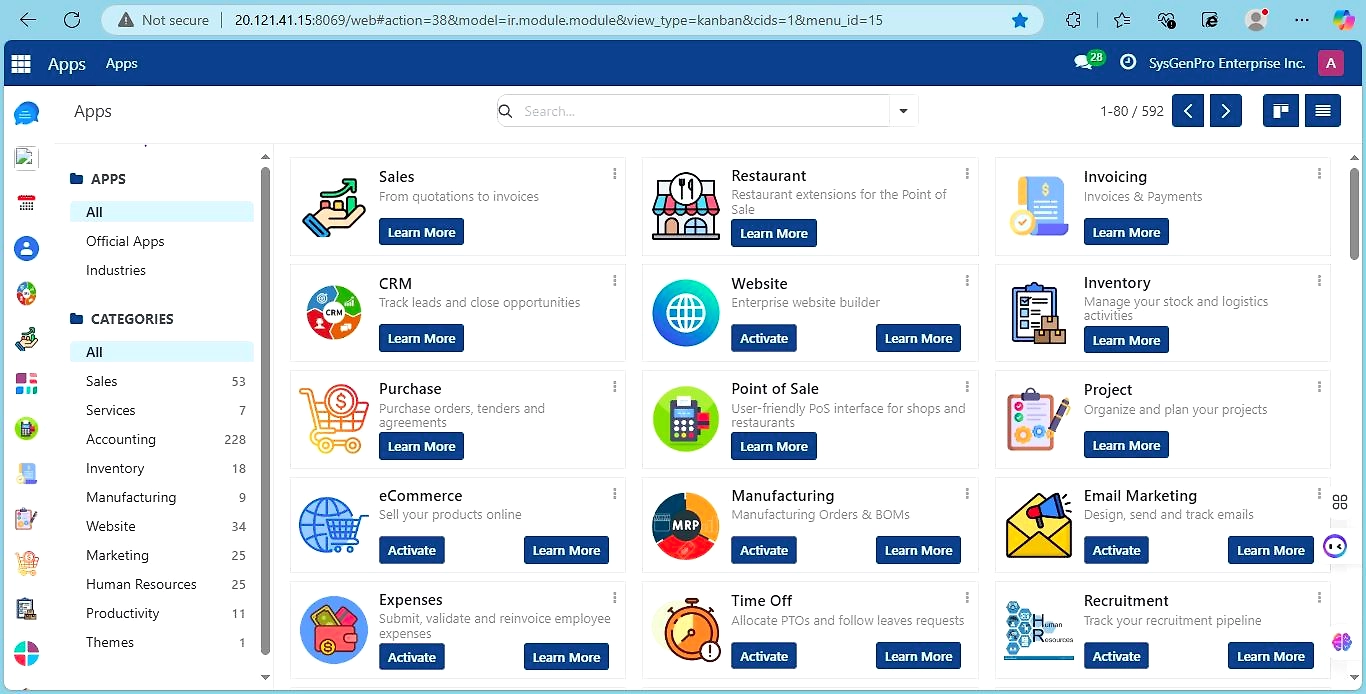This screenshot has width=1366, height=694.
Task: Click the Project clipboard icon
Action: (1039, 420)
